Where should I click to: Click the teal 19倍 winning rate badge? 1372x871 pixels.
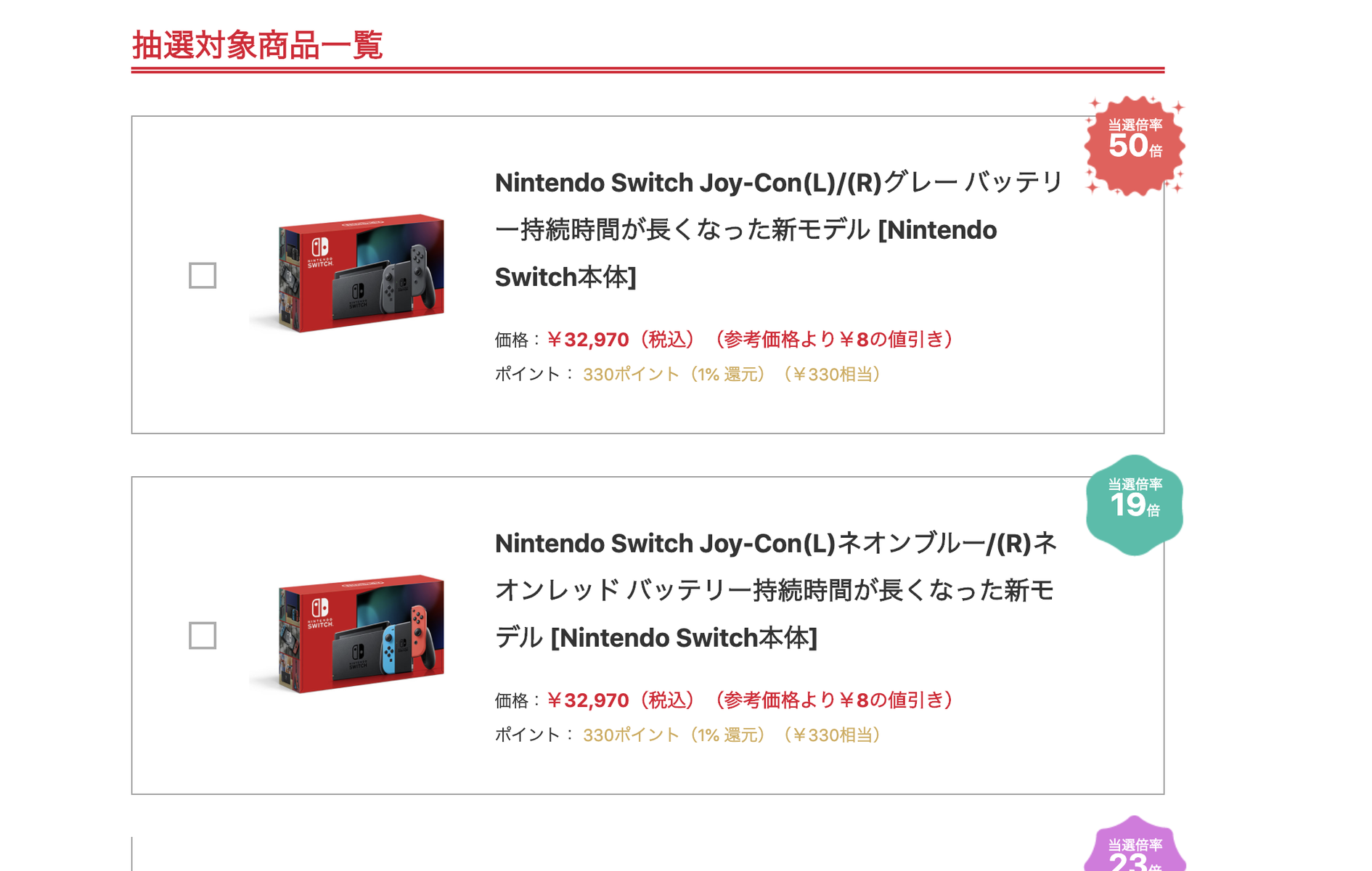click(1135, 505)
